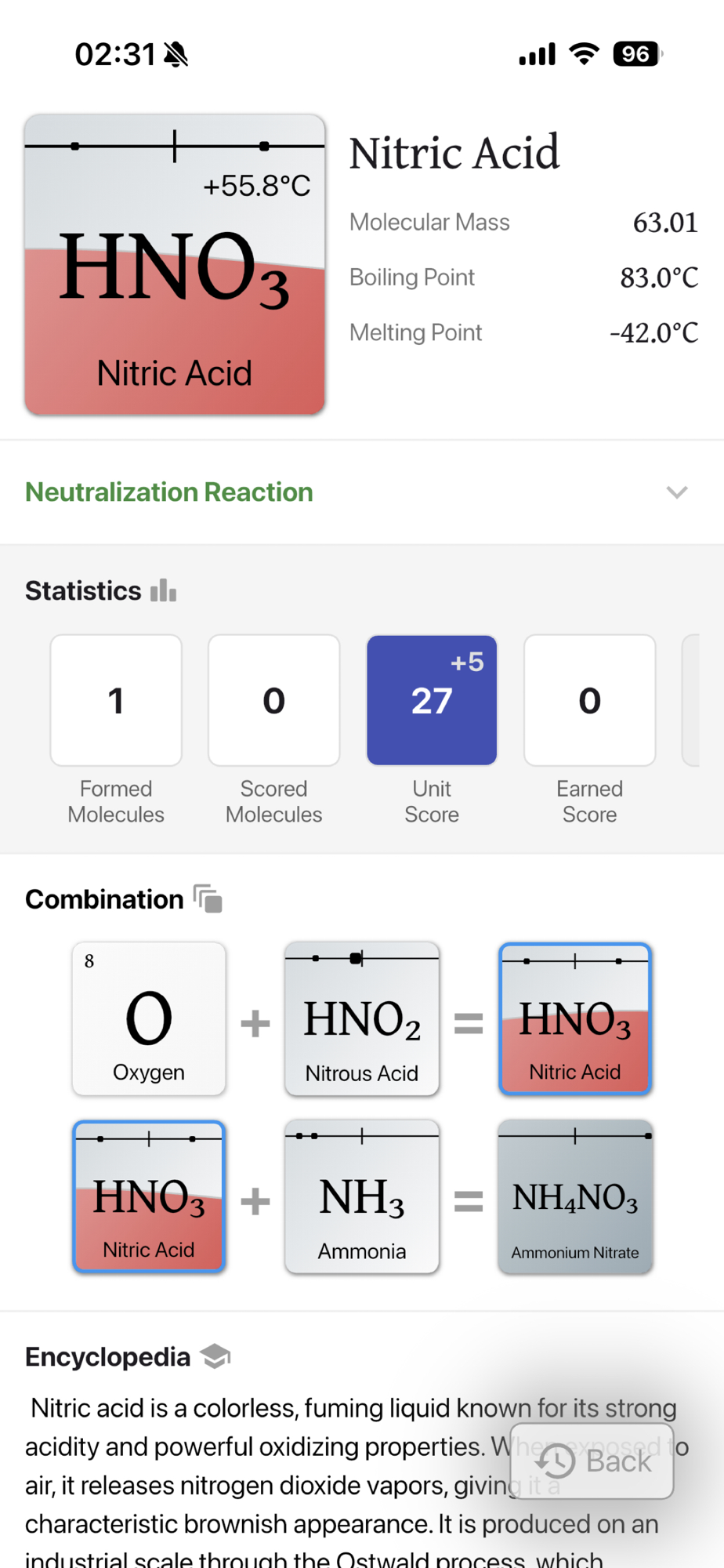Image resolution: width=724 pixels, height=1568 pixels.
Task: Tap the Statistics bar chart icon
Action: pos(163,590)
